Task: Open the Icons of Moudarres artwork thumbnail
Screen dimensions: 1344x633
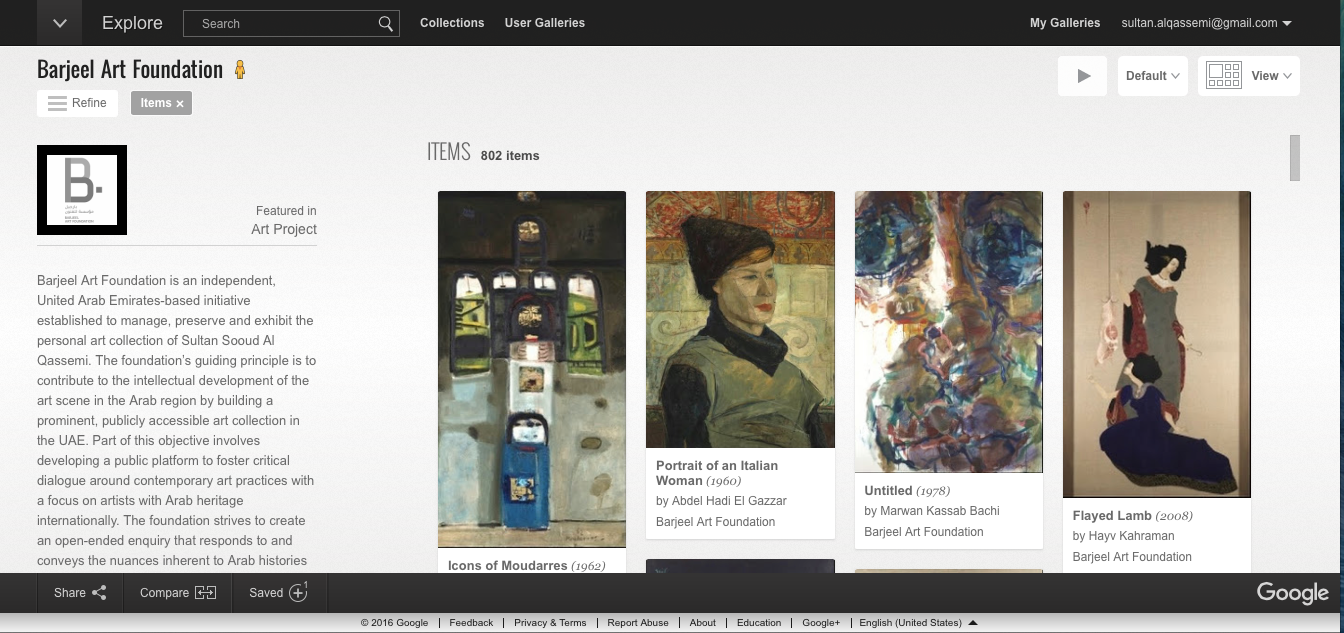Action: tap(532, 369)
